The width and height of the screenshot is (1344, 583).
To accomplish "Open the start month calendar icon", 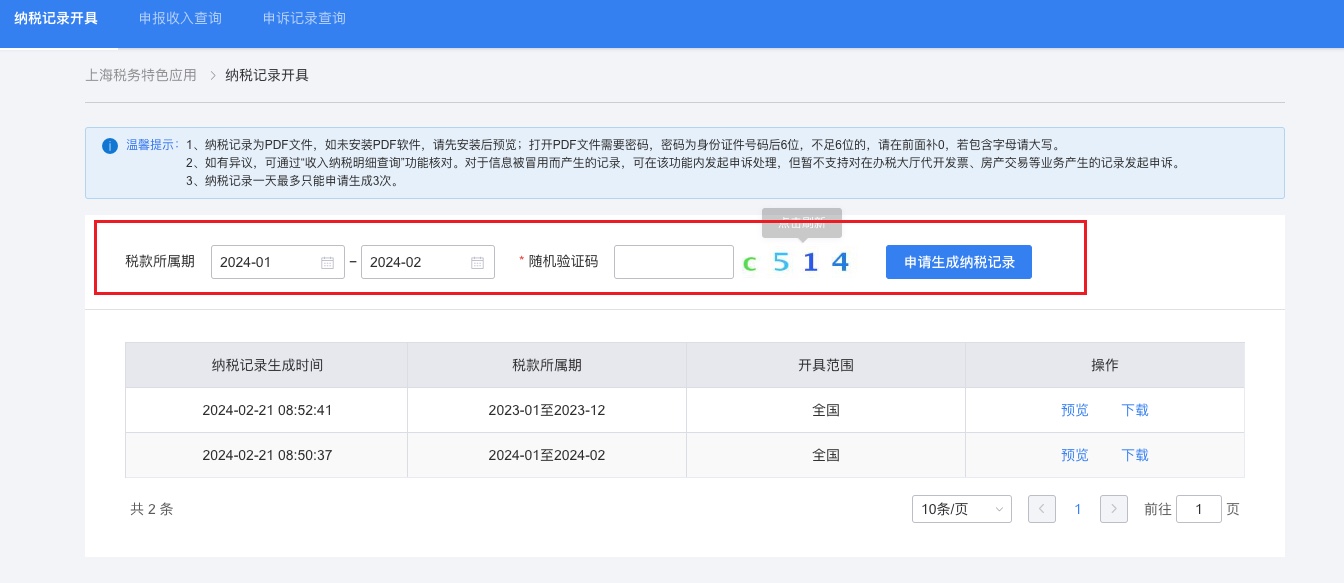I will pyautogui.click(x=327, y=263).
